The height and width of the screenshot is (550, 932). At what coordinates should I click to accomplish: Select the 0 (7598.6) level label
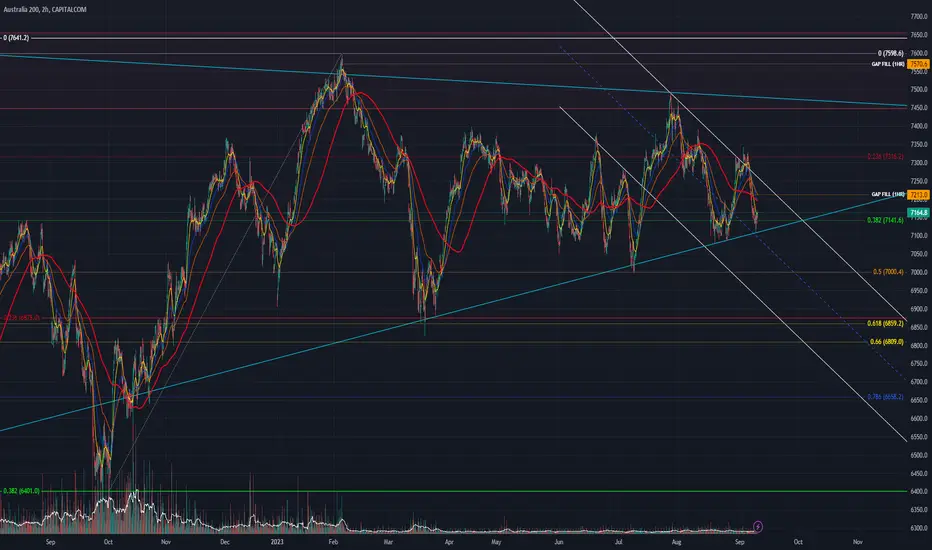click(x=890, y=54)
